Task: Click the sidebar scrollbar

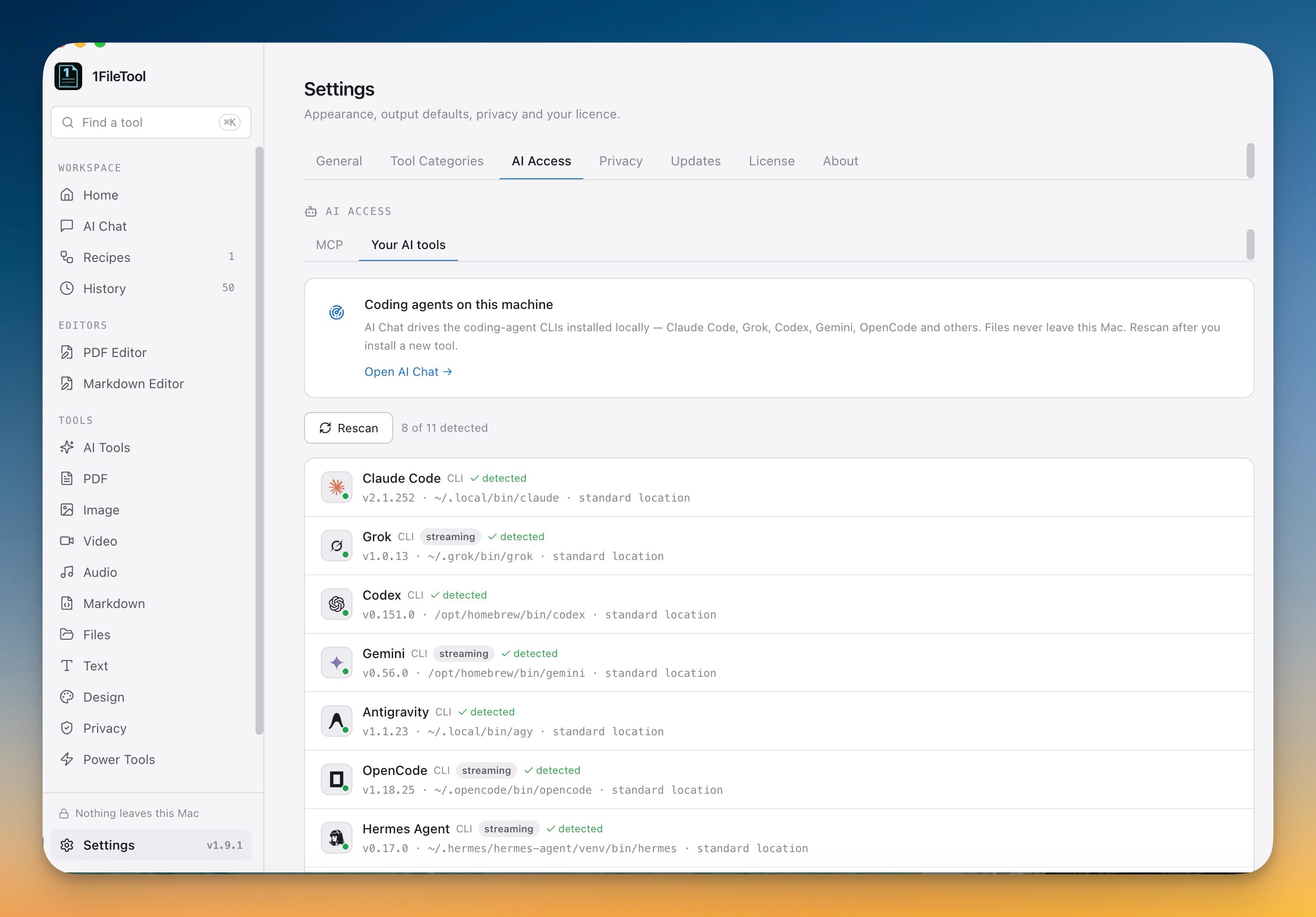Action: 259,440
